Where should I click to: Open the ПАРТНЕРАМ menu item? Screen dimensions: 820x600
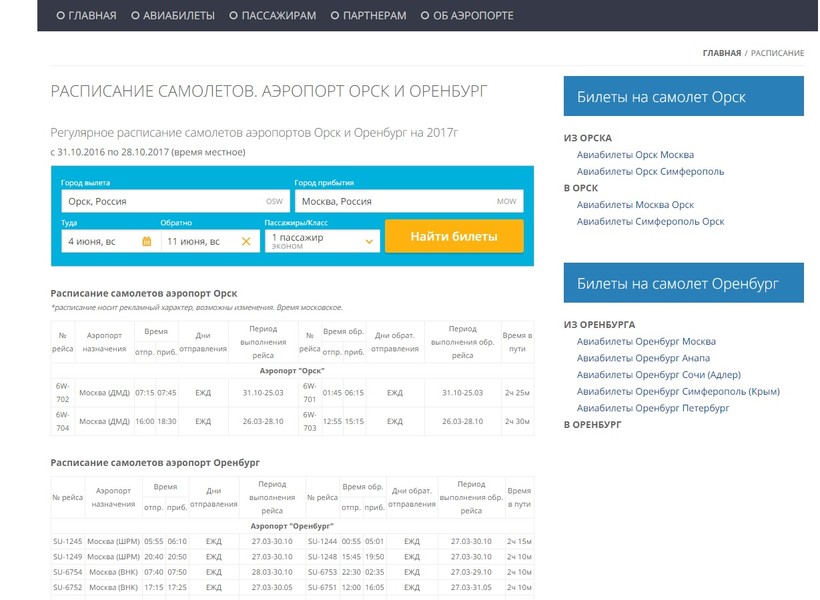click(368, 16)
